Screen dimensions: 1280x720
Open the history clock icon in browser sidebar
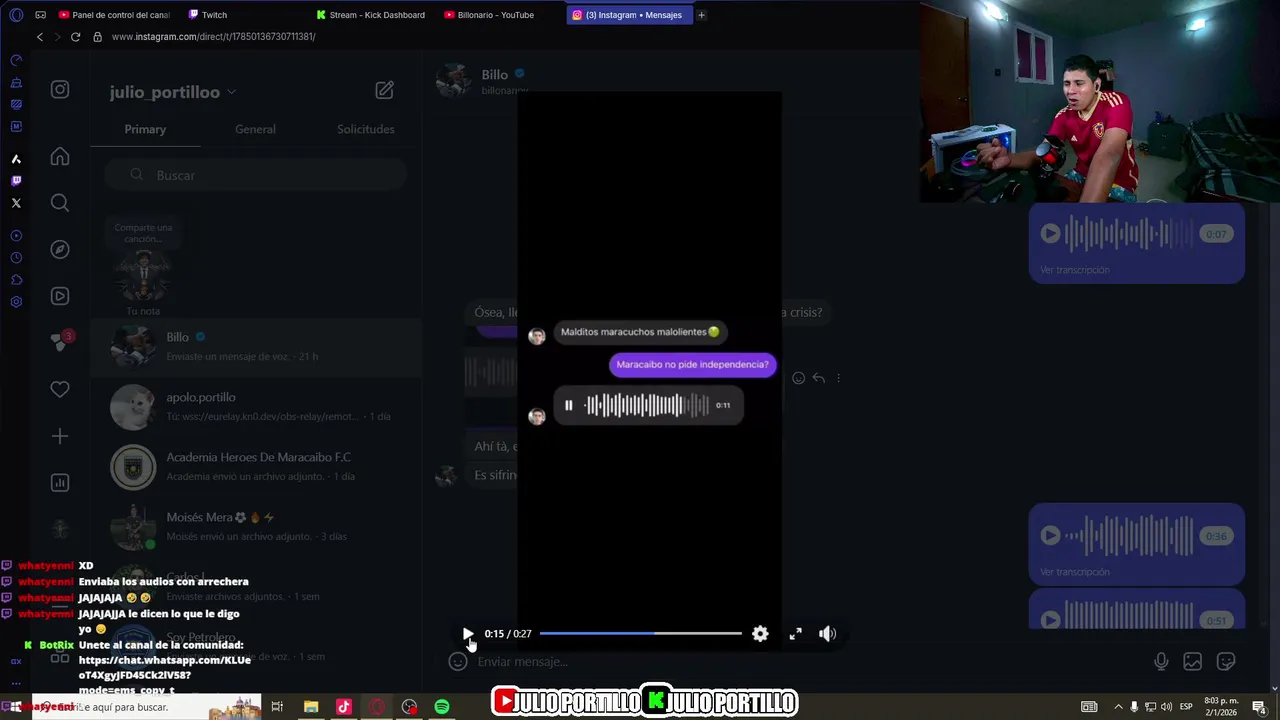16,258
